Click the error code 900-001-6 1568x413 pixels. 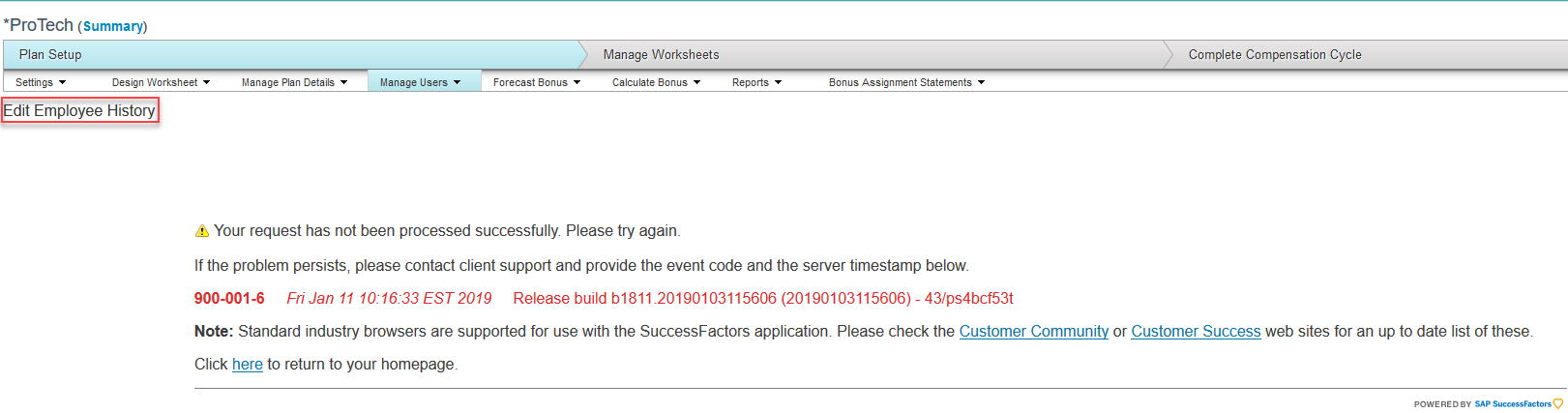pos(229,298)
